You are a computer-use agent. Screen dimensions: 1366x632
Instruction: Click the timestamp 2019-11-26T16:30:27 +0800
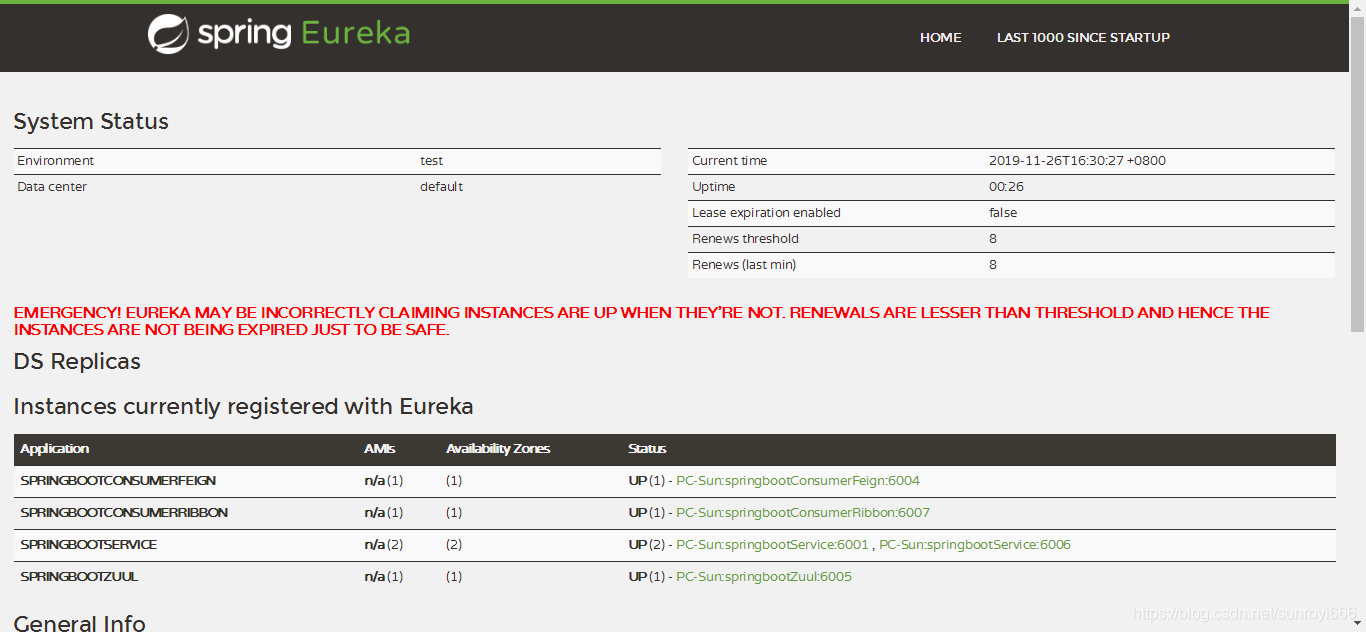point(1077,161)
